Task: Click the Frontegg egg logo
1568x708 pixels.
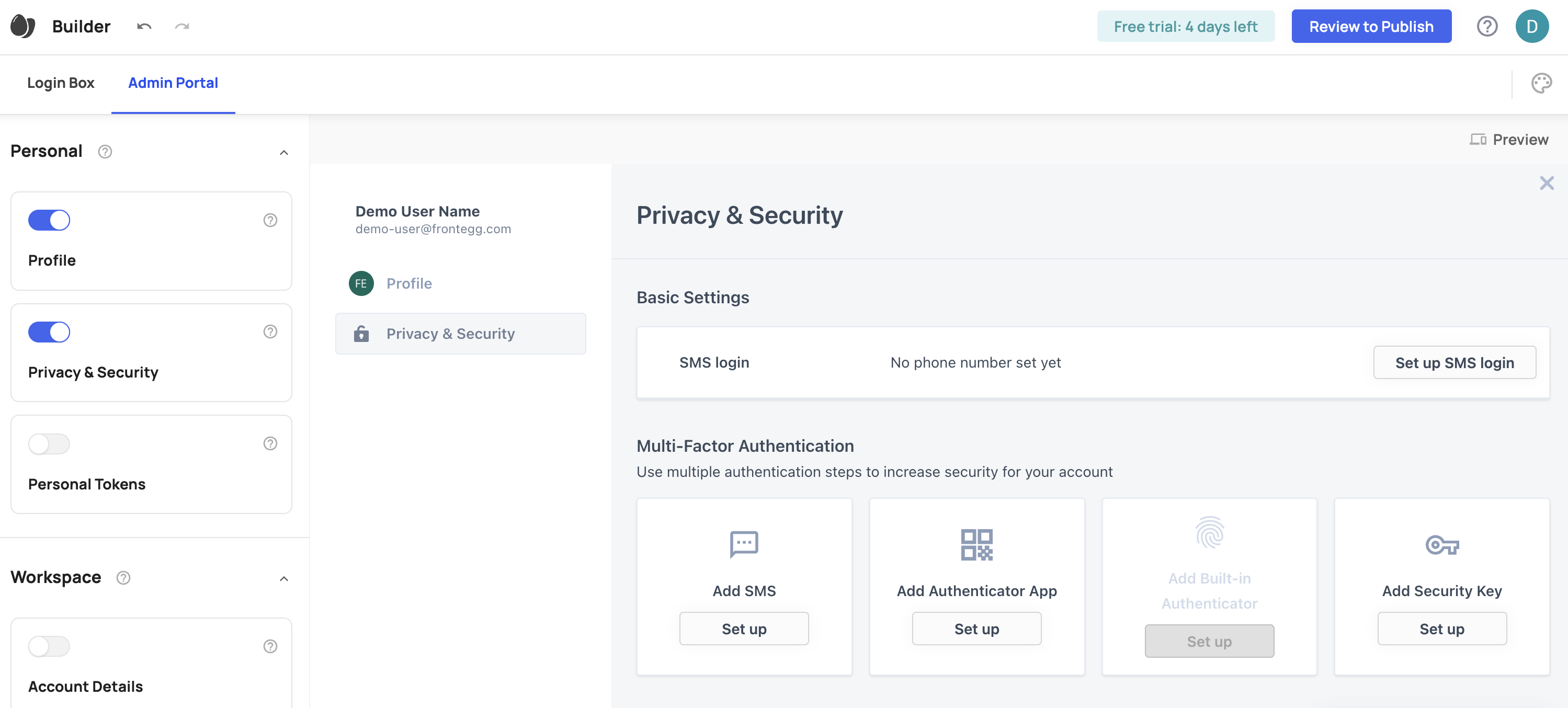Action: tap(22, 26)
